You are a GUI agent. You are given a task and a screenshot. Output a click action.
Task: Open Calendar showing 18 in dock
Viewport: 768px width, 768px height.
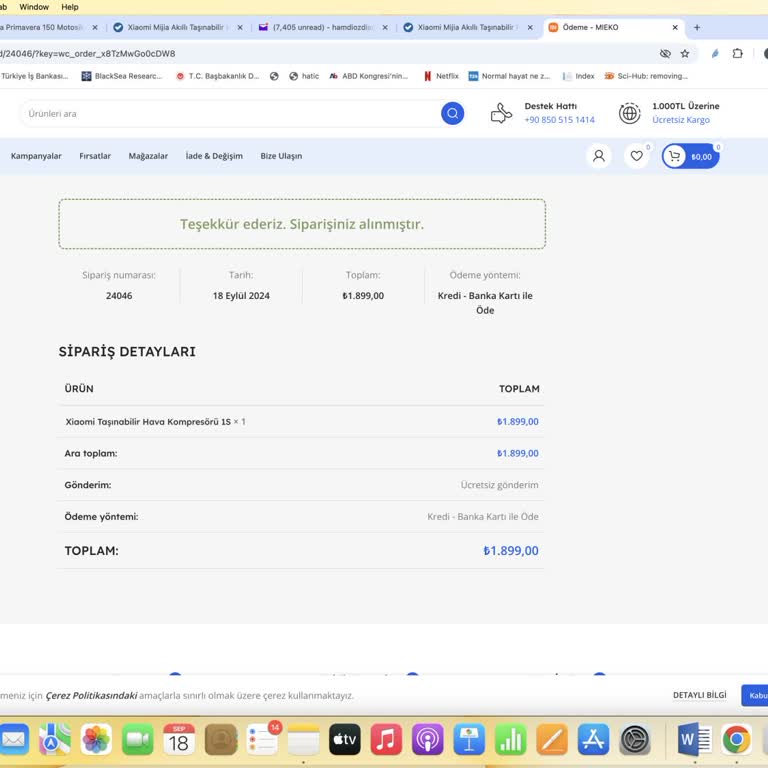click(179, 739)
